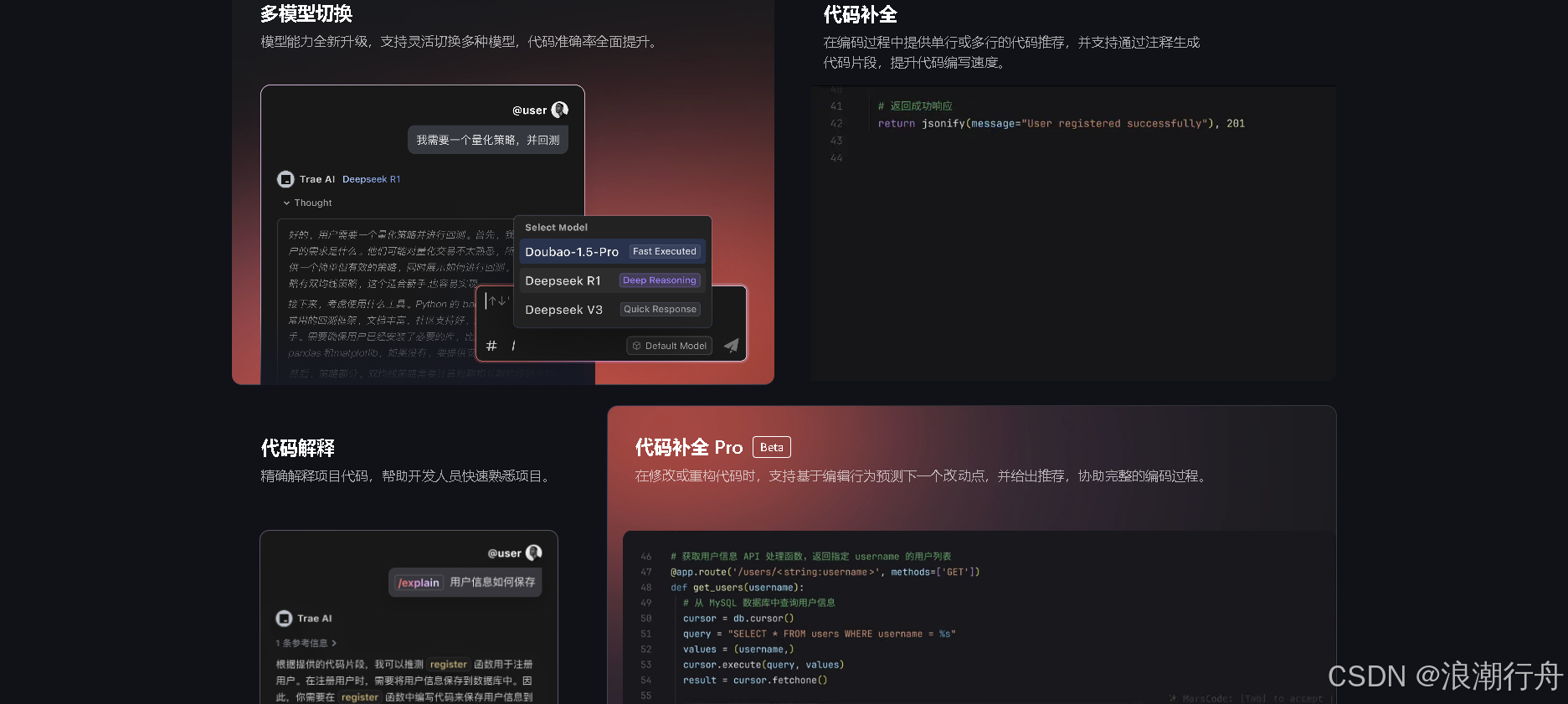This screenshot has height=704, width=1568.
Task: Click the message text 用户信息如何保存
Action: click(x=492, y=582)
